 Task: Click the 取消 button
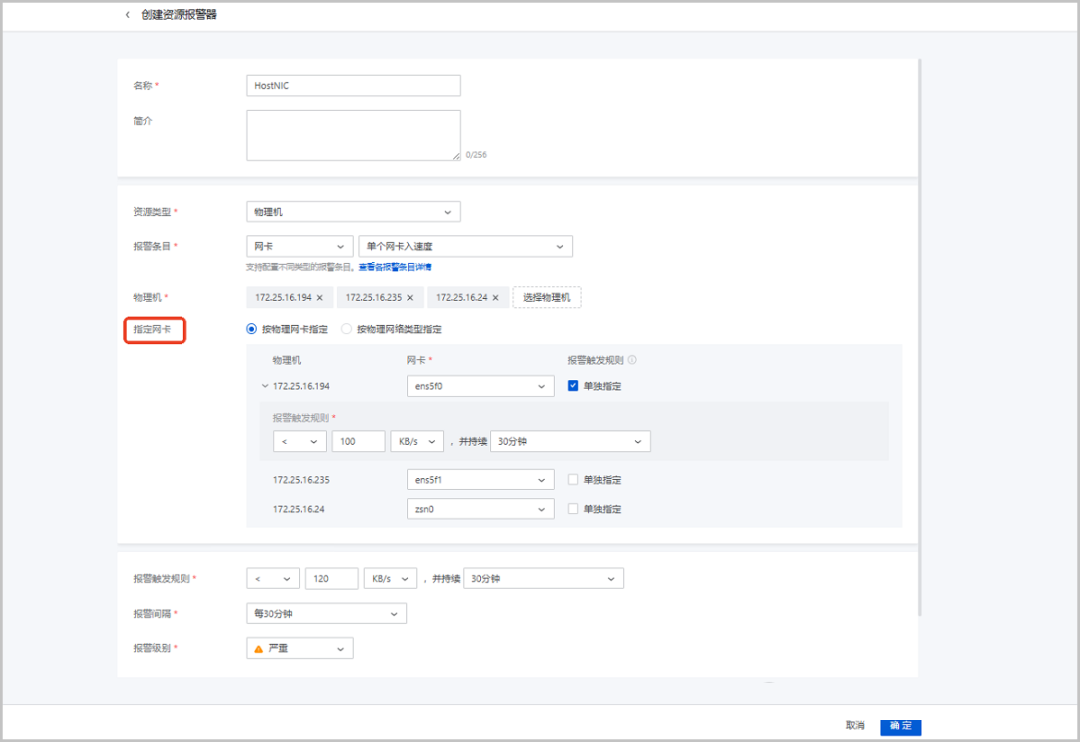point(854,726)
